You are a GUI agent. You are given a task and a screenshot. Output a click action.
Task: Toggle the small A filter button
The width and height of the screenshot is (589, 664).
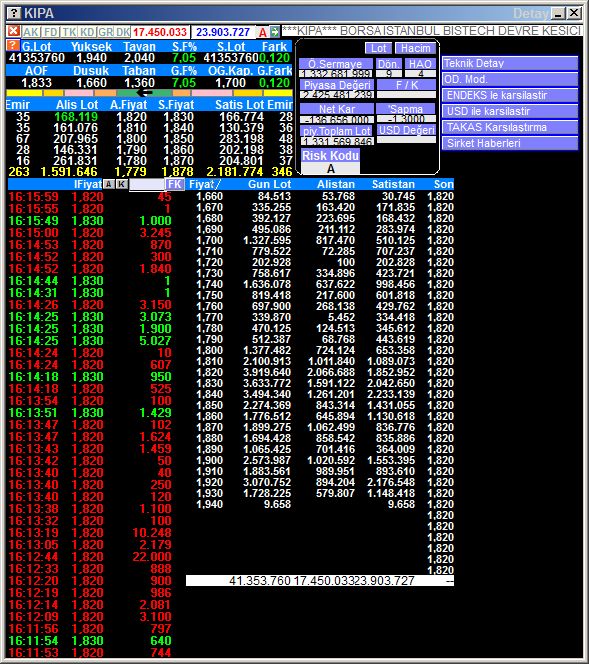(x=109, y=184)
